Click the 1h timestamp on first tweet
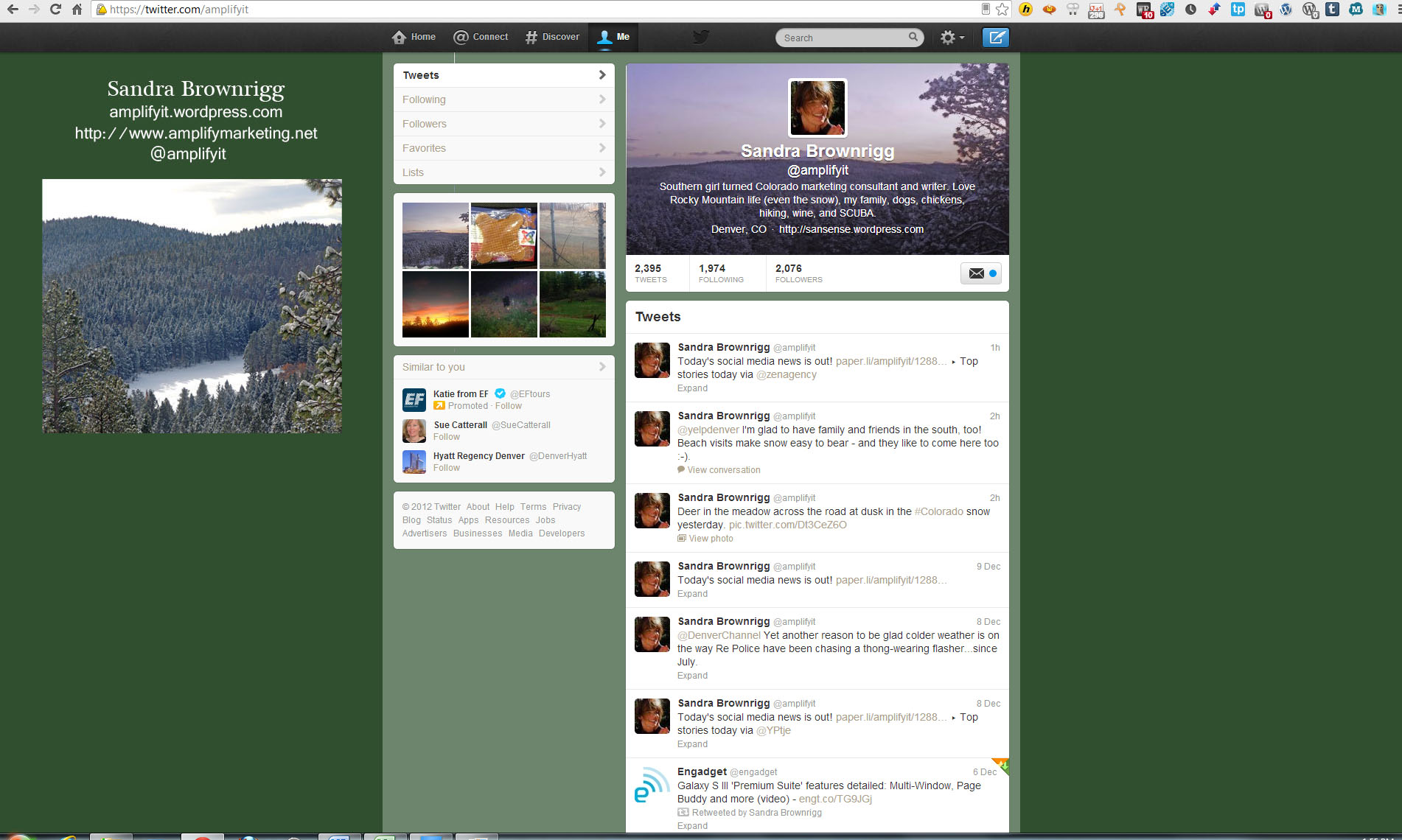 click(x=995, y=348)
